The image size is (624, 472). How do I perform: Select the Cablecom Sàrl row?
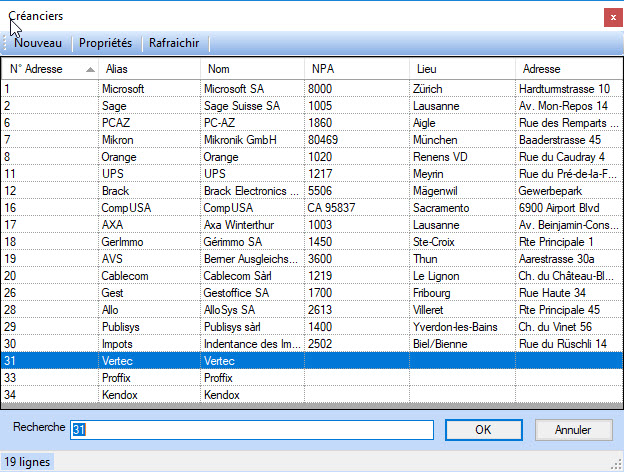point(312,276)
